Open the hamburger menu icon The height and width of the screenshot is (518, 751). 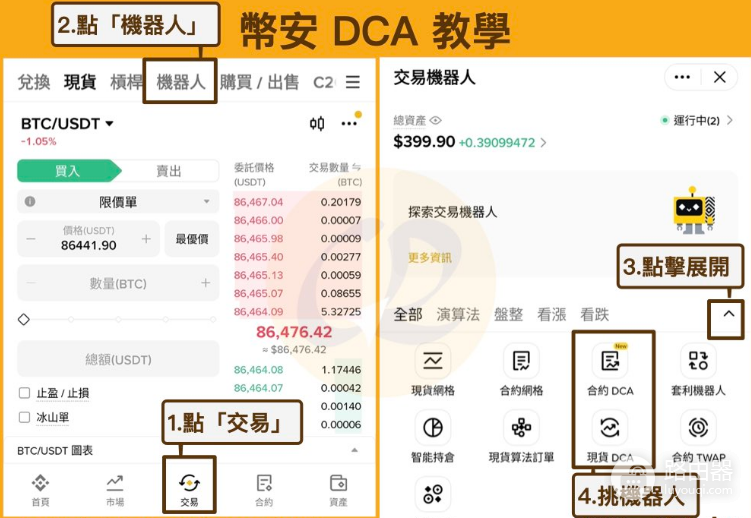coord(353,82)
